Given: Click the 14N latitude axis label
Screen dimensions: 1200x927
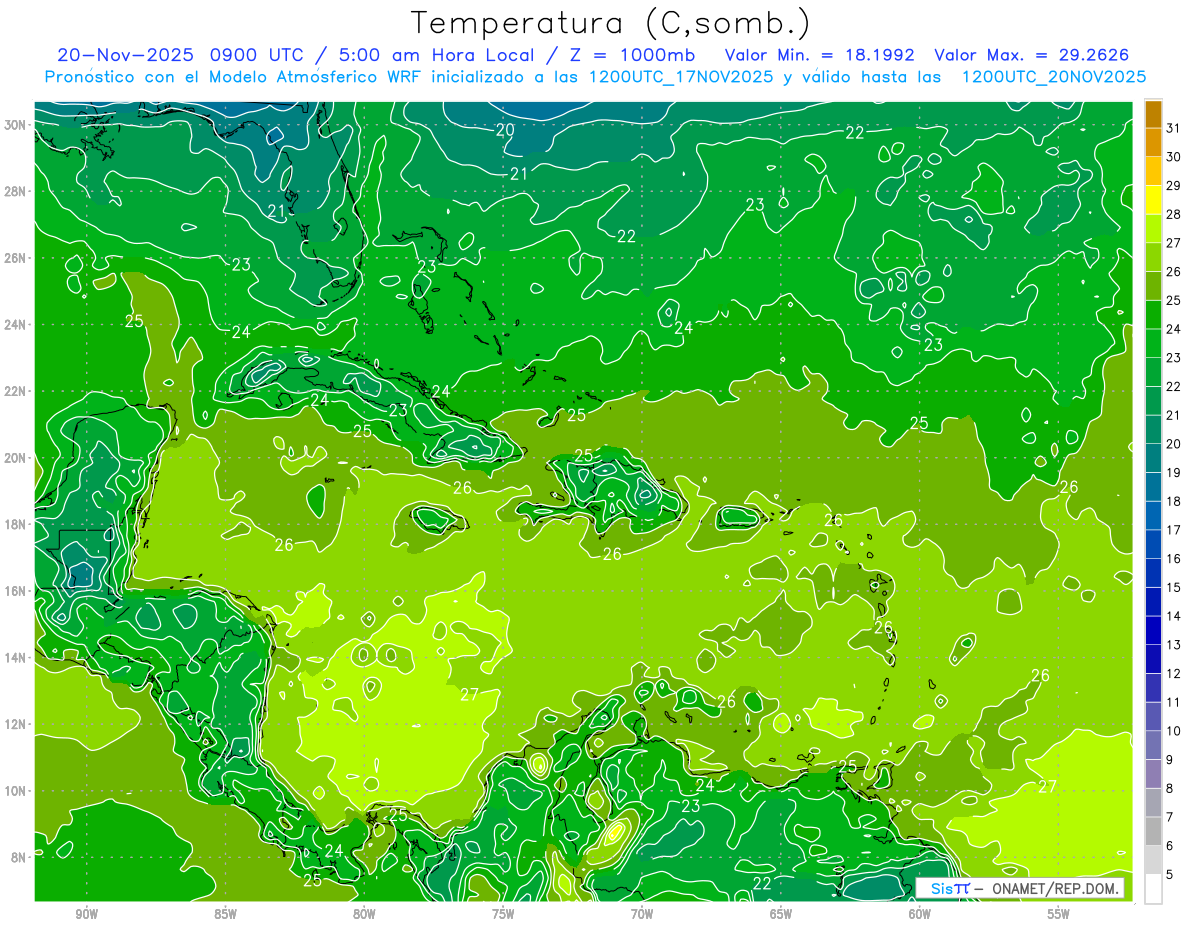Looking at the screenshot, I should click(x=16, y=658).
